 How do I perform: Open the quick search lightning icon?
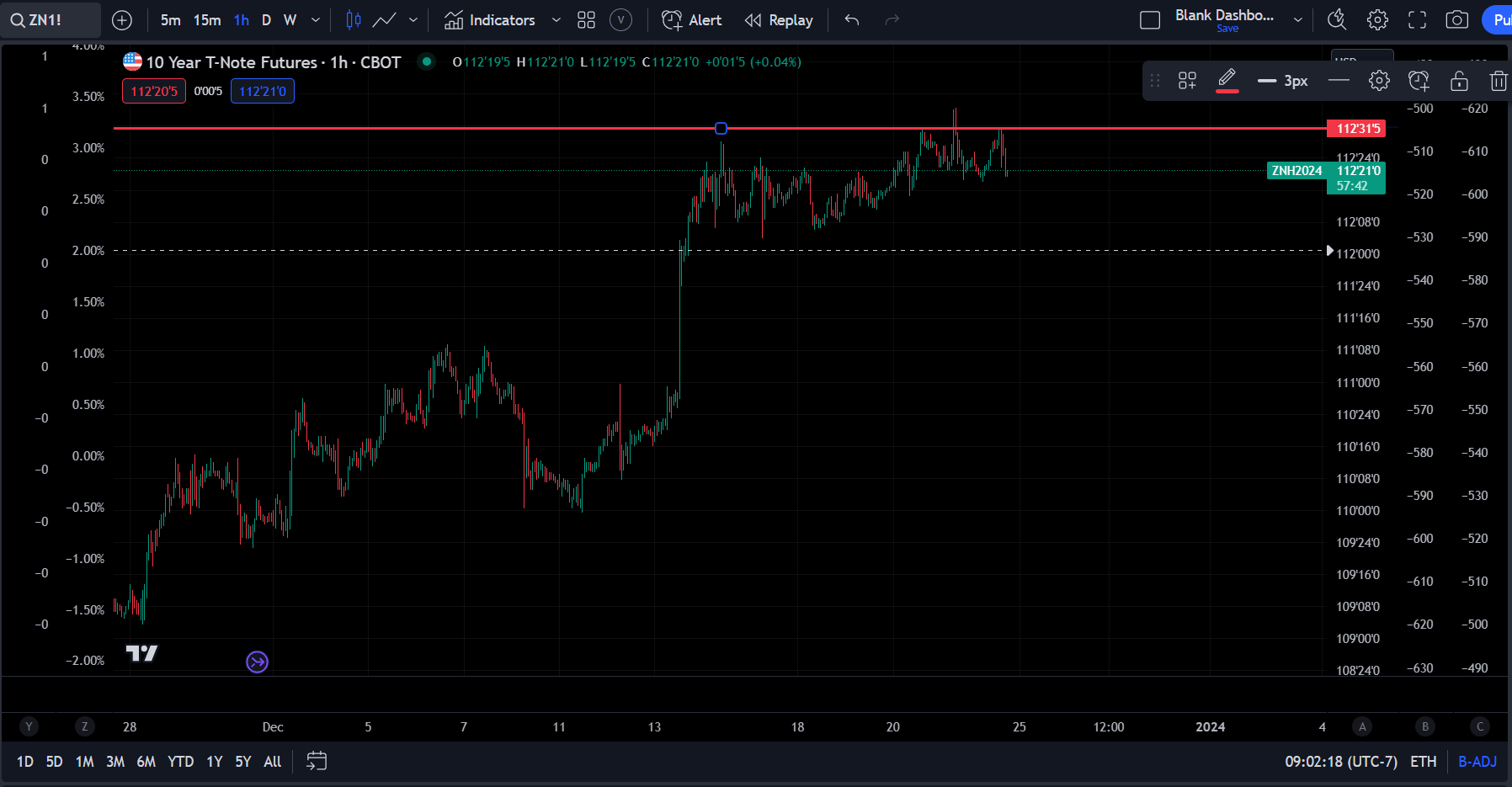point(1337,20)
